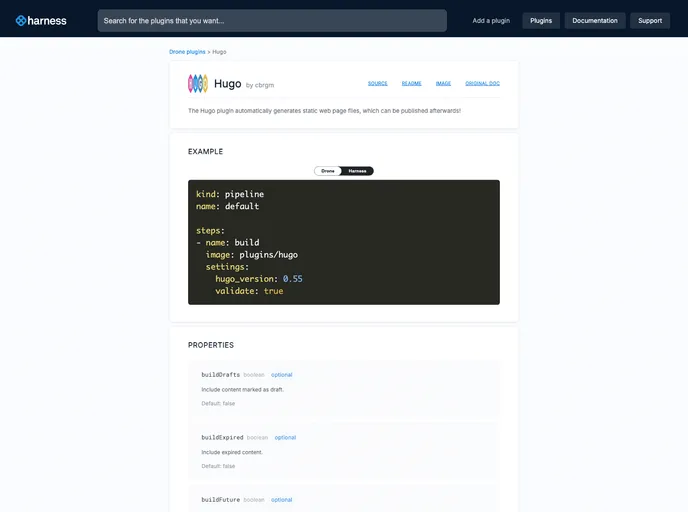The height and width of the screenshot is (512, 688).
Task: Click 'optional' label next to buildFuture
Action: point(281,500)
